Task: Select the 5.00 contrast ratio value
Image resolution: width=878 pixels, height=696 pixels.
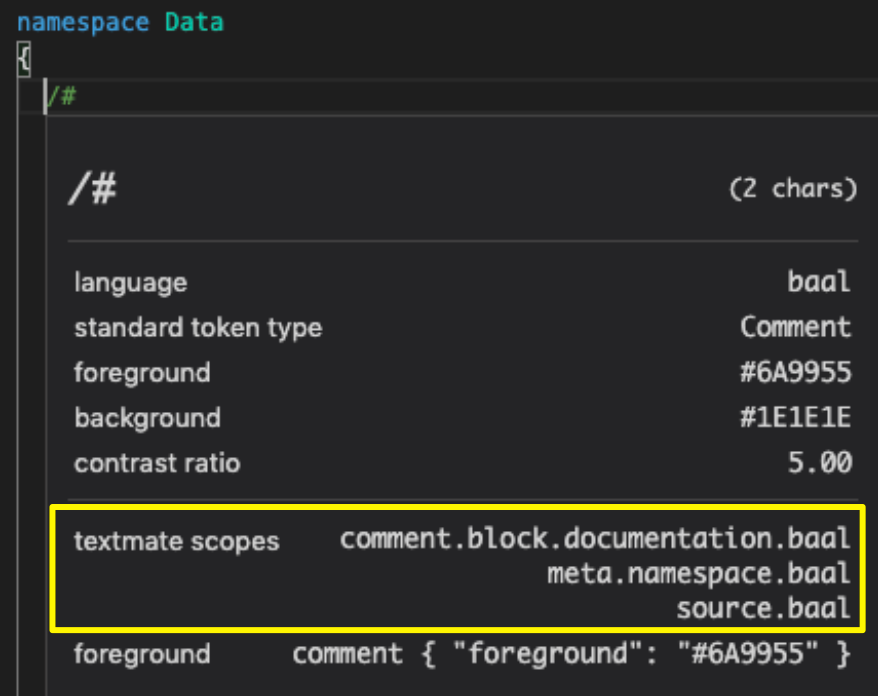Action: click(x=820, y=463)
